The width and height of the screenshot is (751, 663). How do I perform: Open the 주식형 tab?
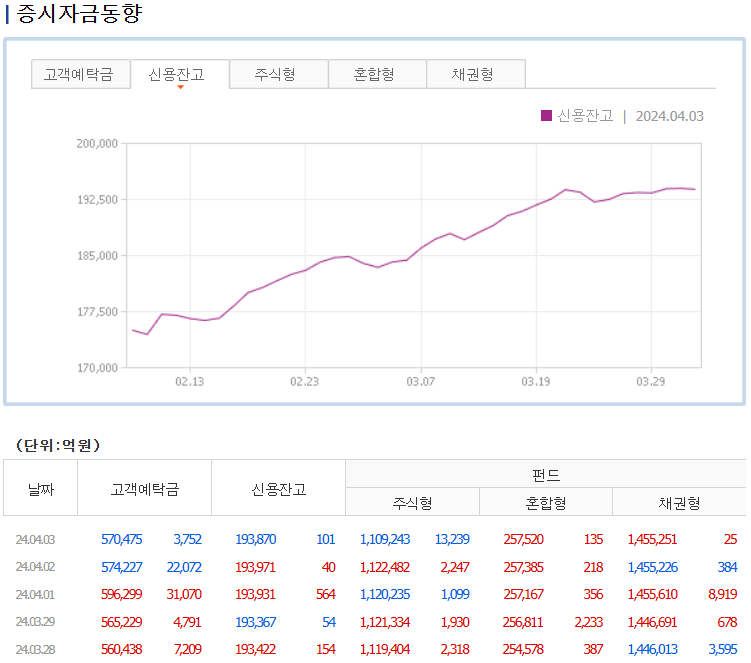tap(279, 74)
